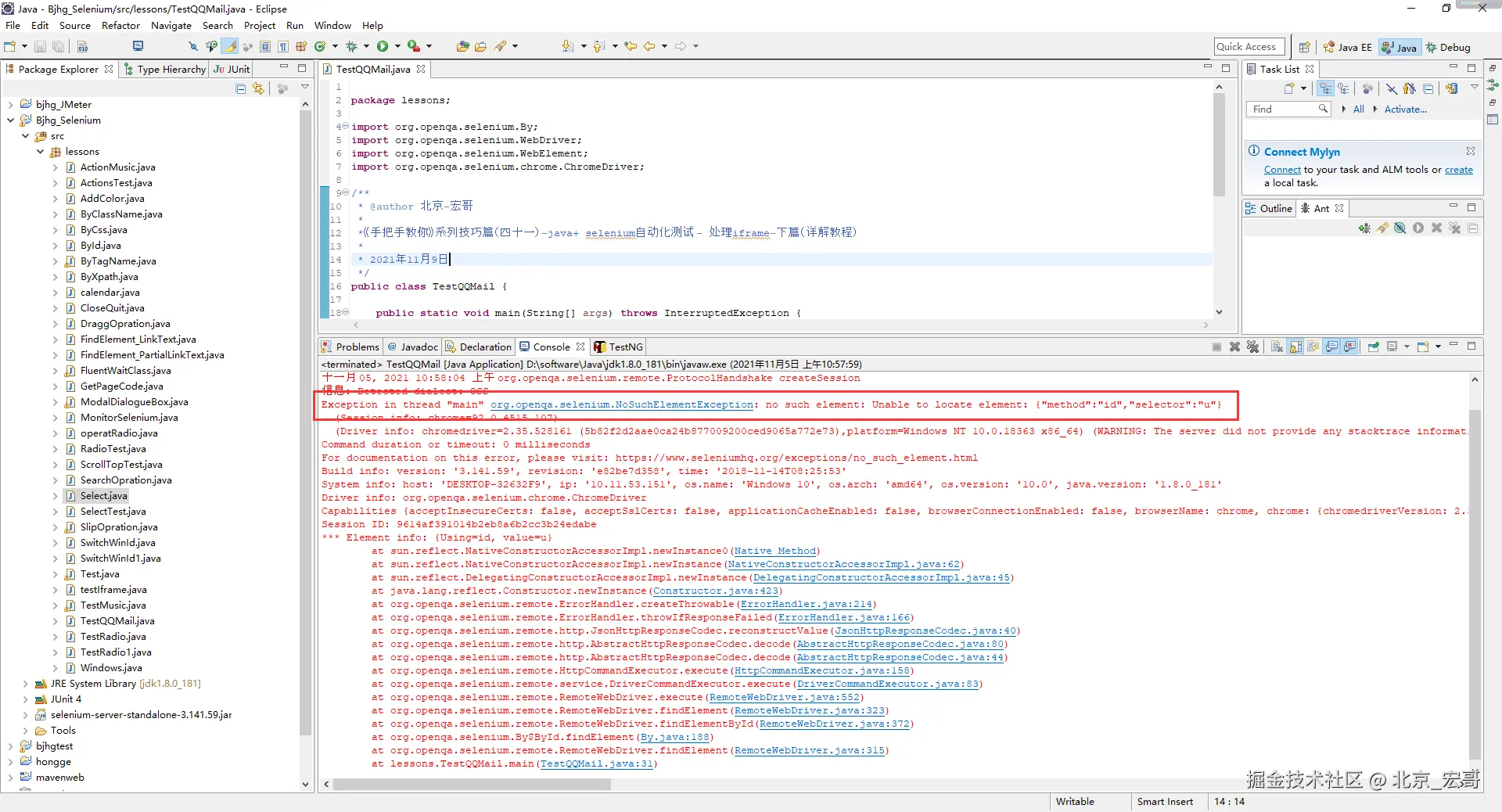Image resolution: width=1502 pixels, height=812 pixels.
Task: Click the Remove Launch X icon in Console
Action: click(1234, 347)
